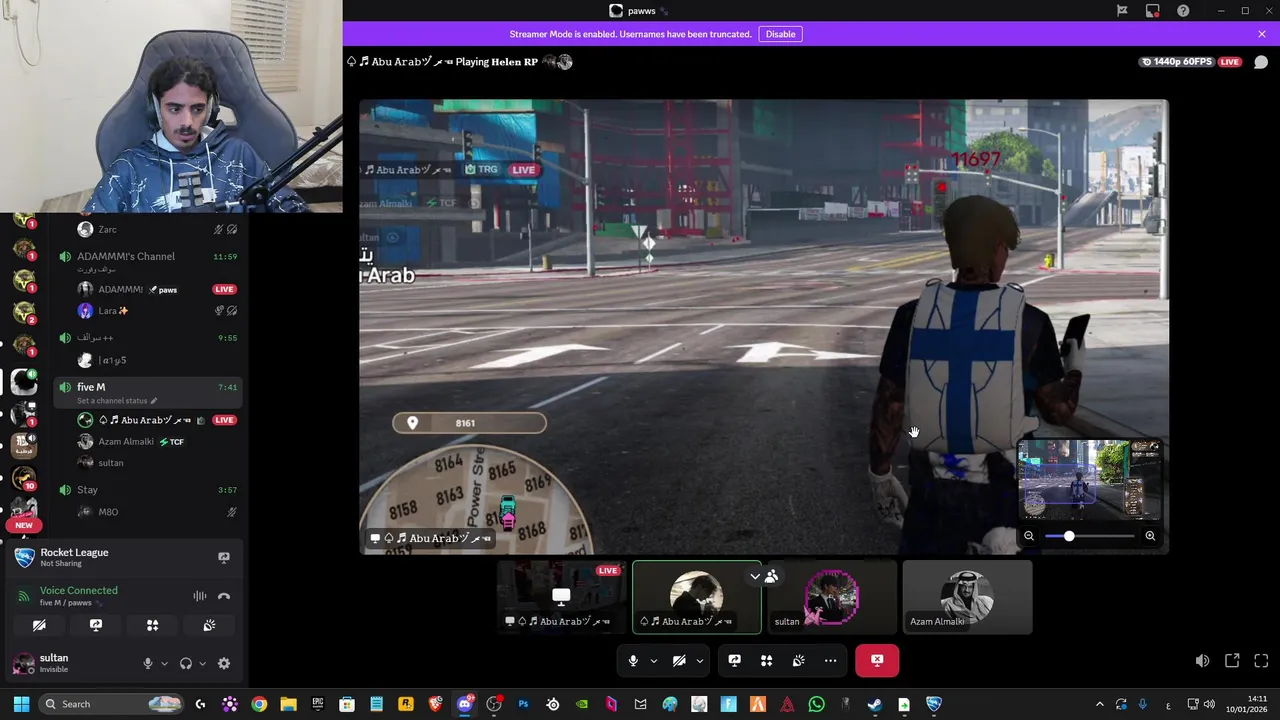1280x720 pixels.
Task: Select the Abu Arab live stream tile
Action: pos(562,597)
